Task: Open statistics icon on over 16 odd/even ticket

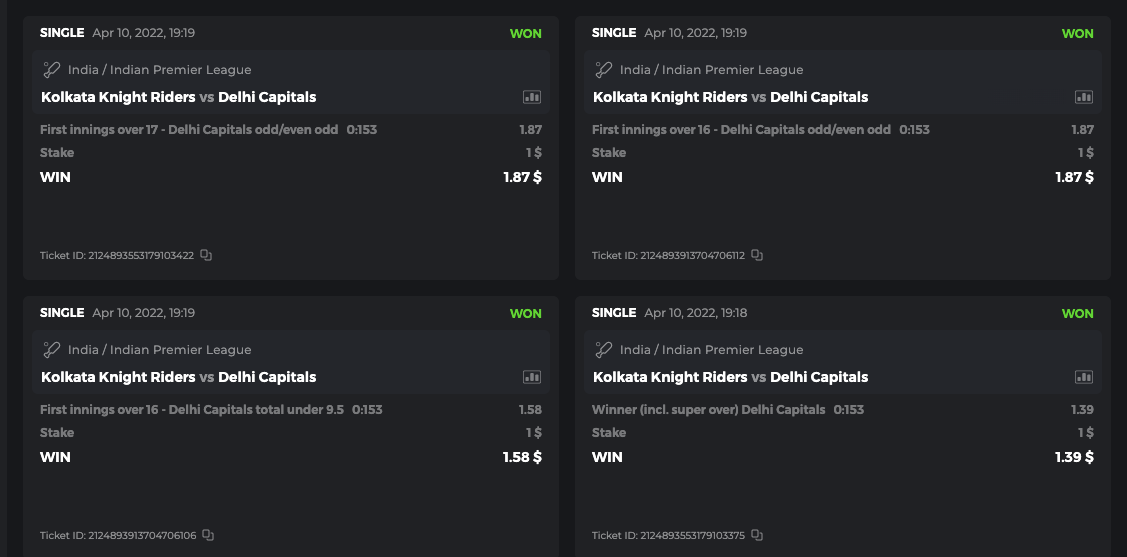Action: click(x=1084, y=97)
